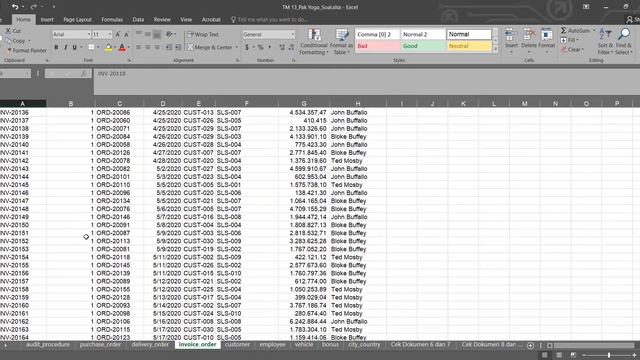The height and width of the screenshot is (360, 640).
Task: Open the purchase_order sheet tab
Action: click(x=100, y=344)
